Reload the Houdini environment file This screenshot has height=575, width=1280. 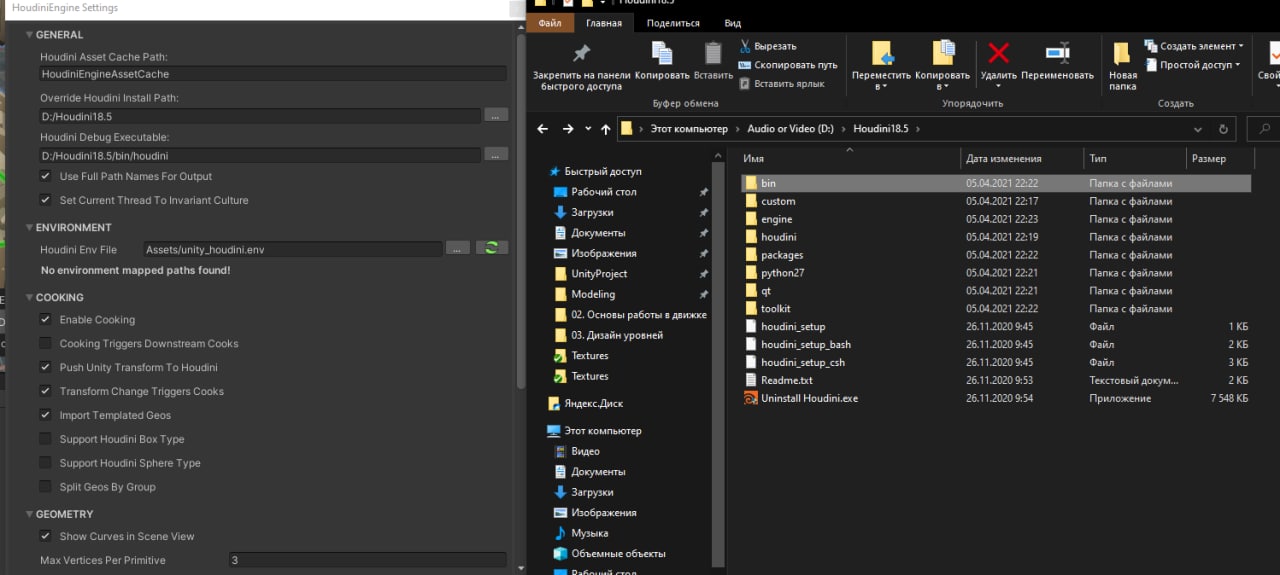coord(491,248)
